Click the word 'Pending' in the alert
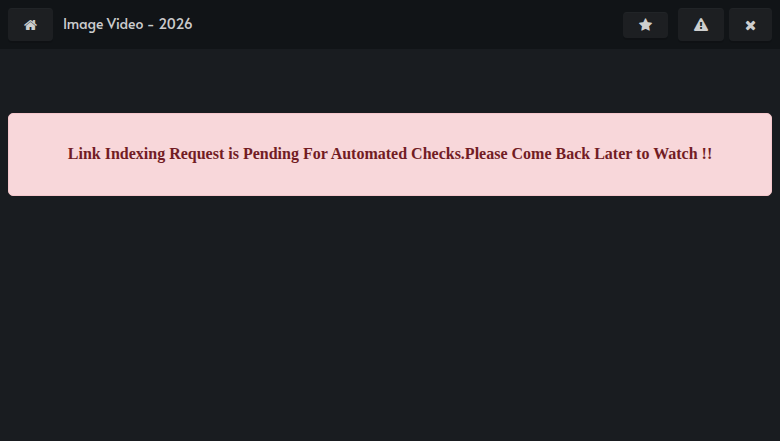Viewport: 780px width, 441px height. pos(271,154)
